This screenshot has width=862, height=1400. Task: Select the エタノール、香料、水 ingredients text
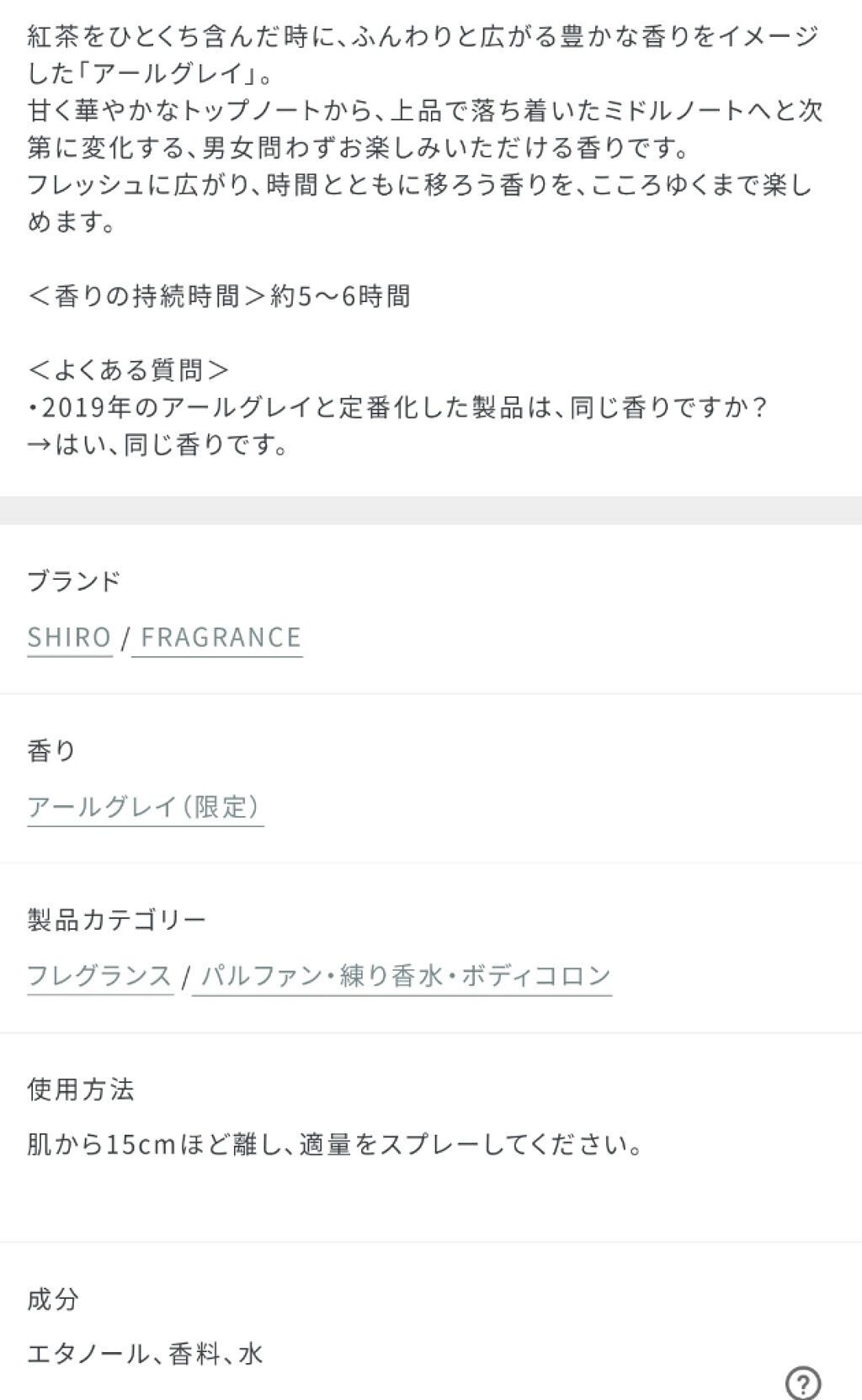[145, 1354]
